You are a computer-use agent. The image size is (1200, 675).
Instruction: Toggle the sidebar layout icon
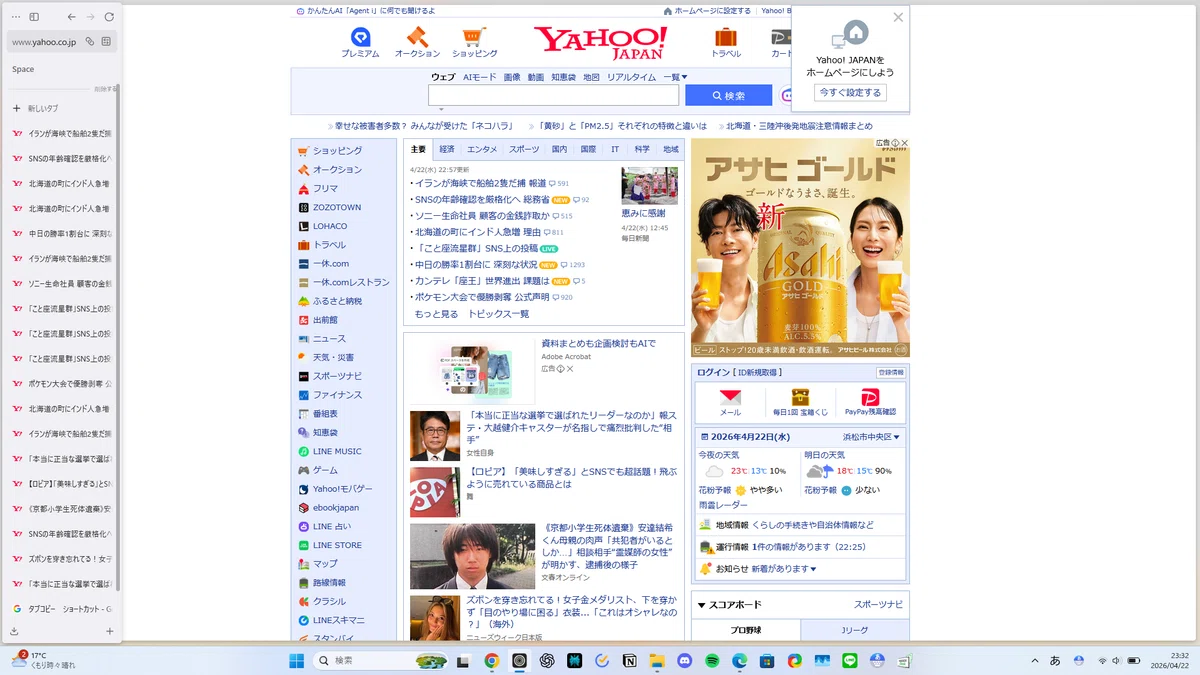34,17
